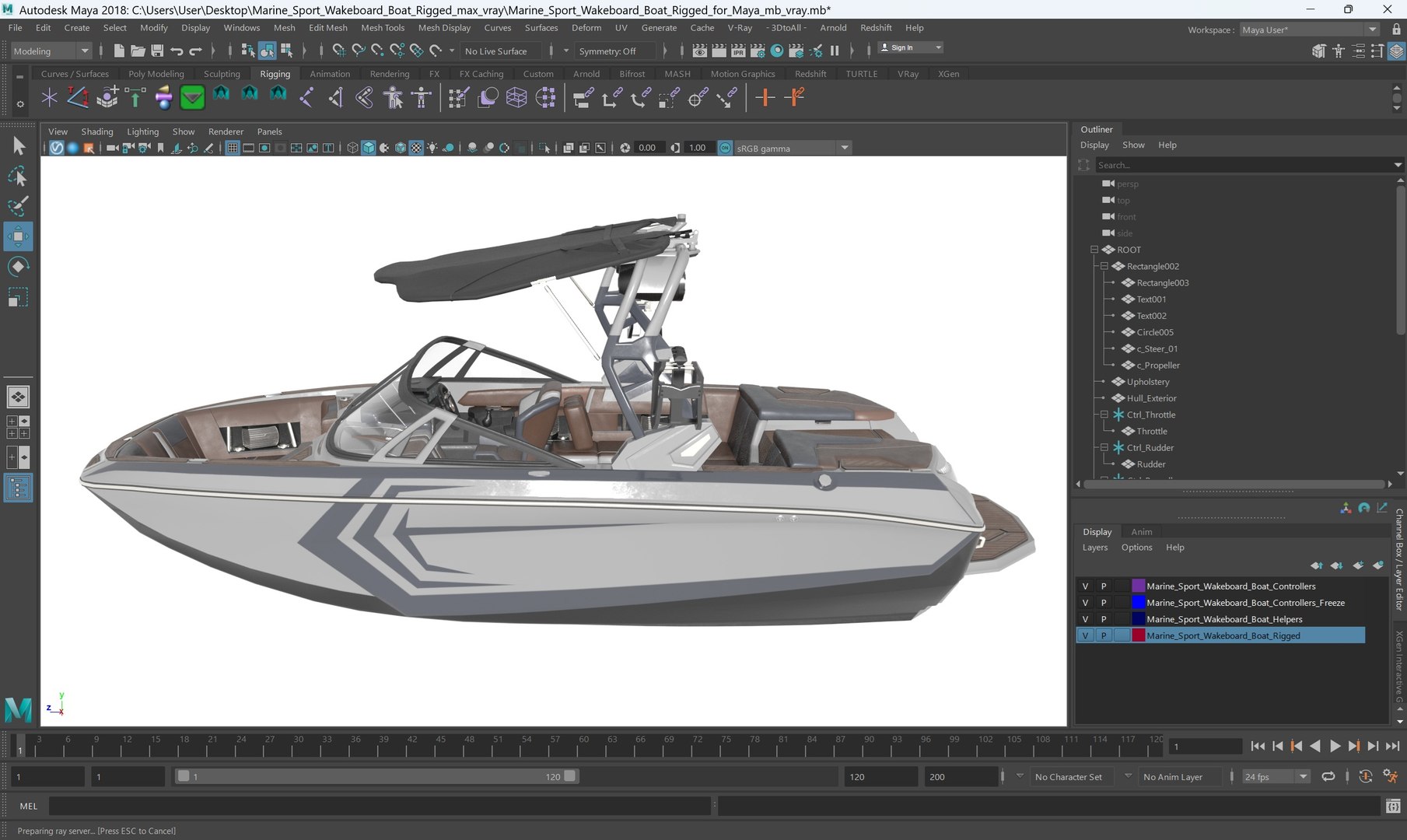Click the play forwards button
1407x840 pixels.
(x=1335, y=746)
